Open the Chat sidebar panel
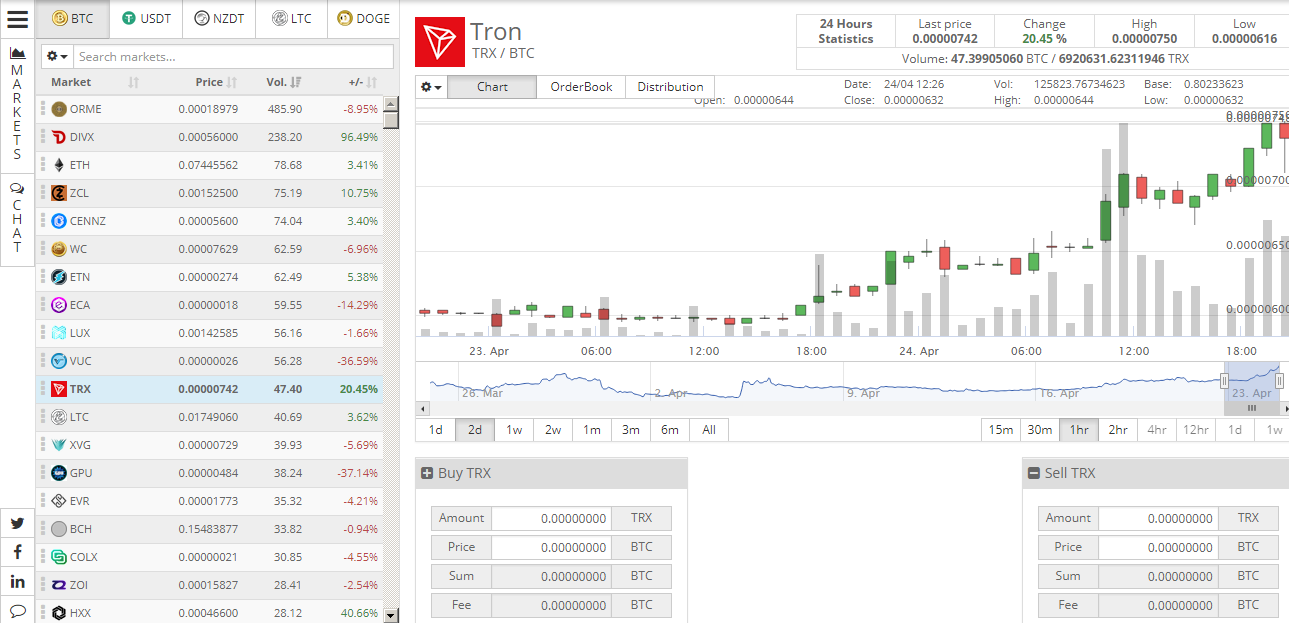The width and height of the screenshot is (1289, 623). point(17,219)
